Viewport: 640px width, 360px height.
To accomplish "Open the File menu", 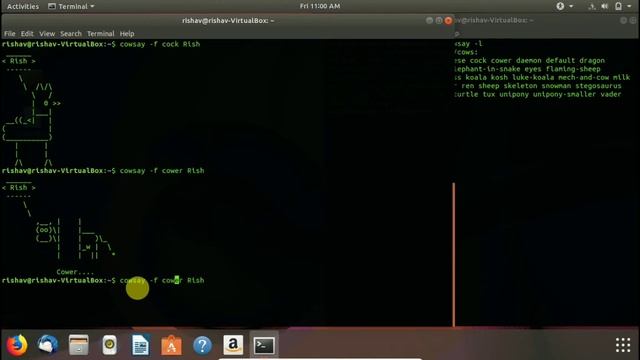I will (9, 34).
